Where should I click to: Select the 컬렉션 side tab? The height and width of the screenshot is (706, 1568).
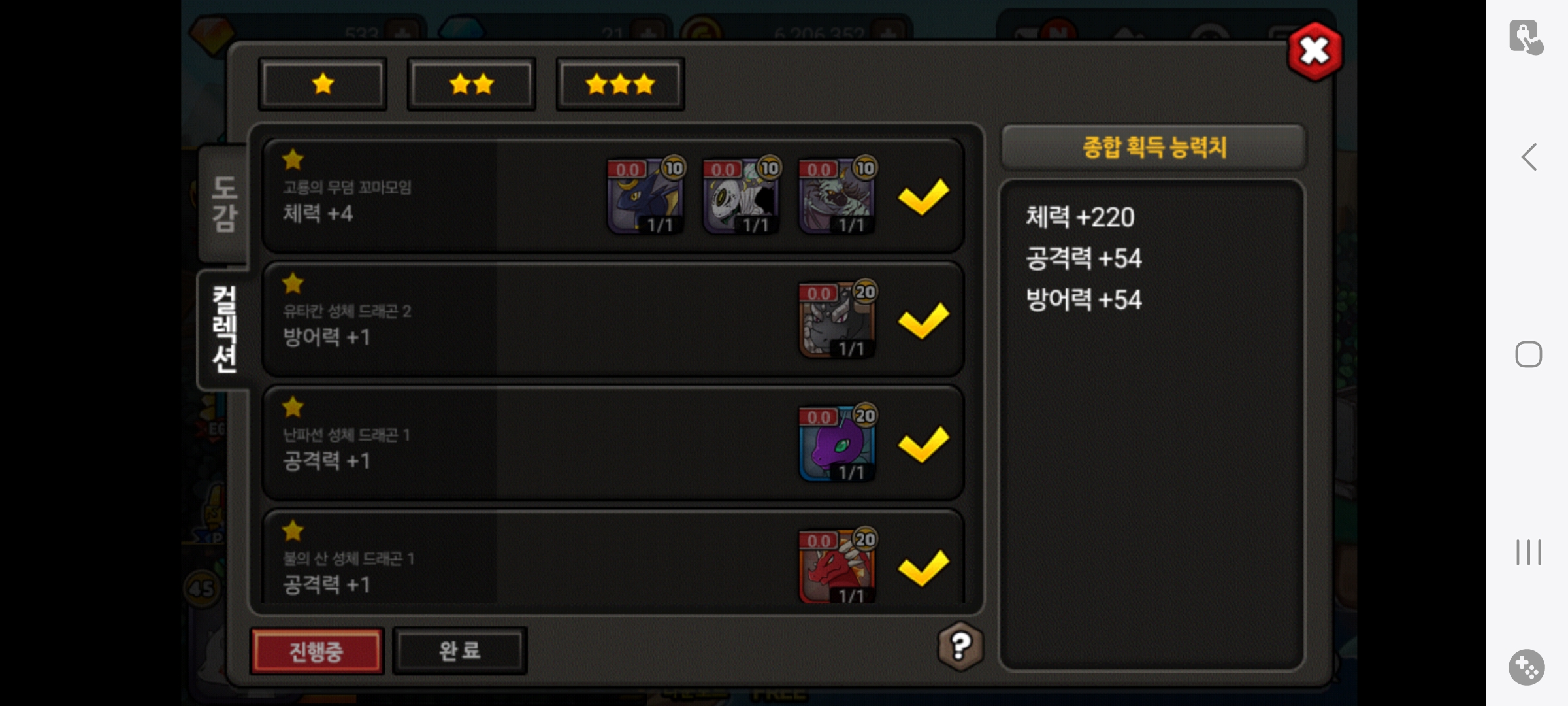point(223,329)
